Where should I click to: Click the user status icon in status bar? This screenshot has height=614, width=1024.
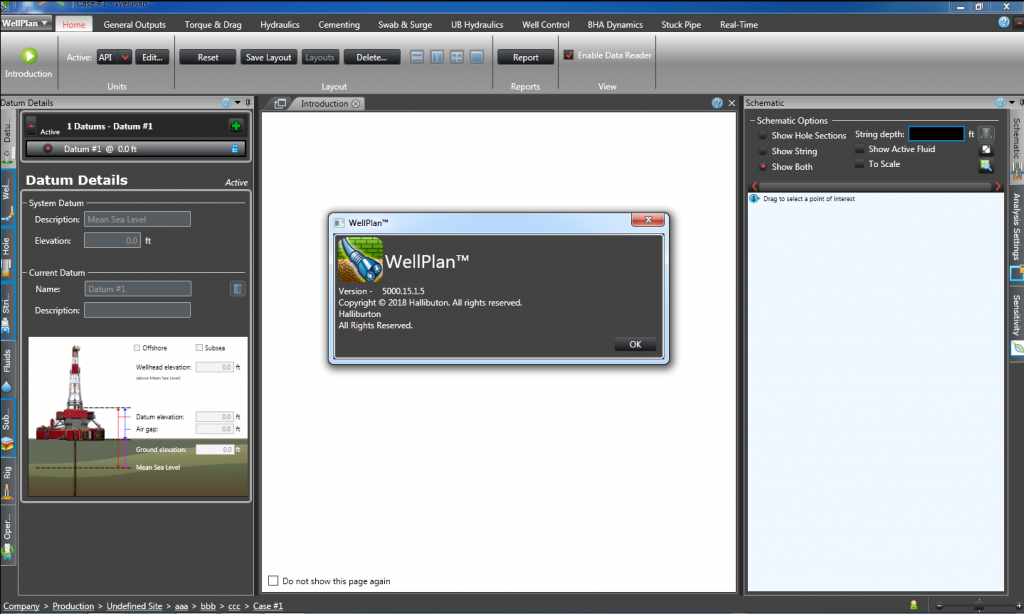914,606
